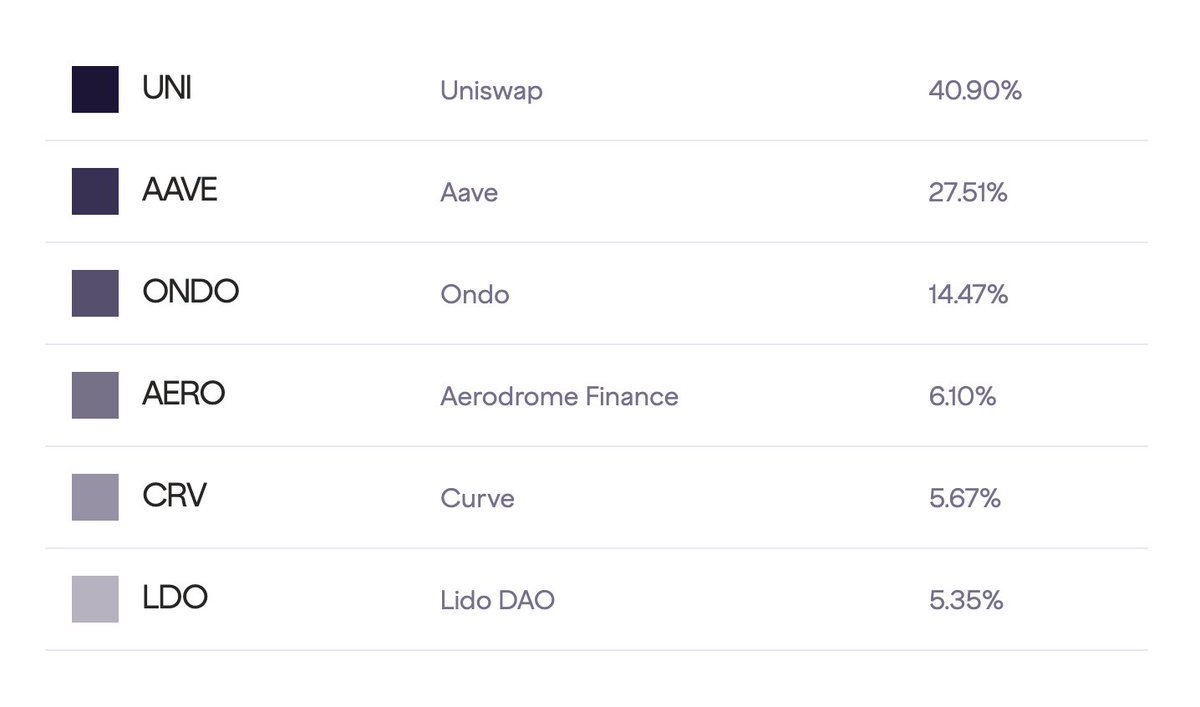Select the 14.47% Ondo weight
1200x707 pixels.
click(968, 295)
